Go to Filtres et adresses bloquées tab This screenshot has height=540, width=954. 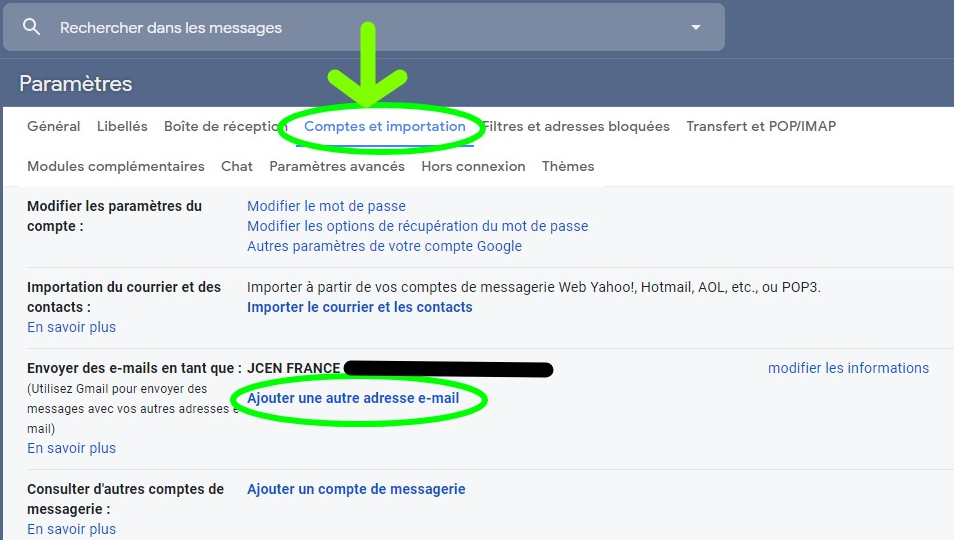(x=576, y=126)
